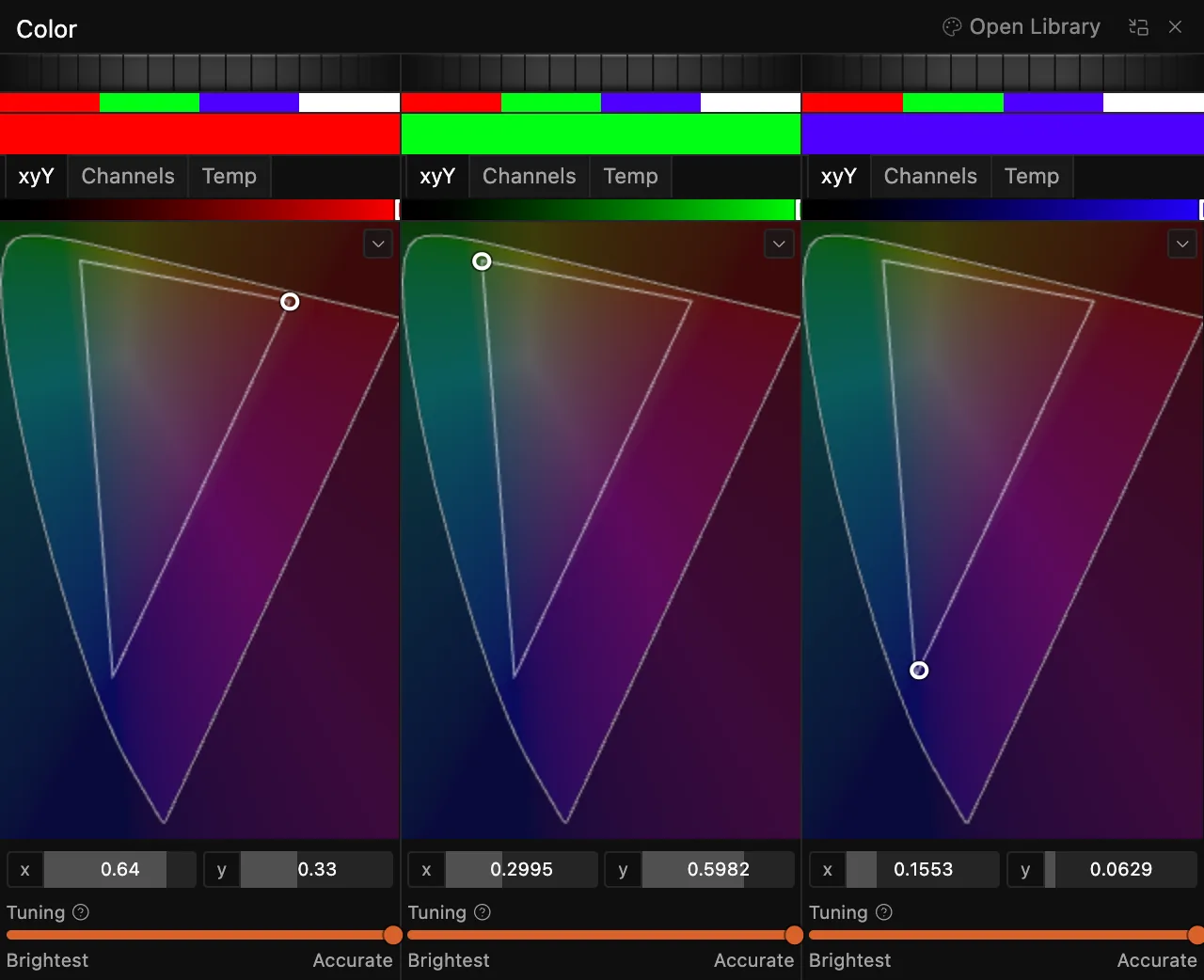Click Brightest label in green panel
1204x980 pixels.
click(449, 960)
